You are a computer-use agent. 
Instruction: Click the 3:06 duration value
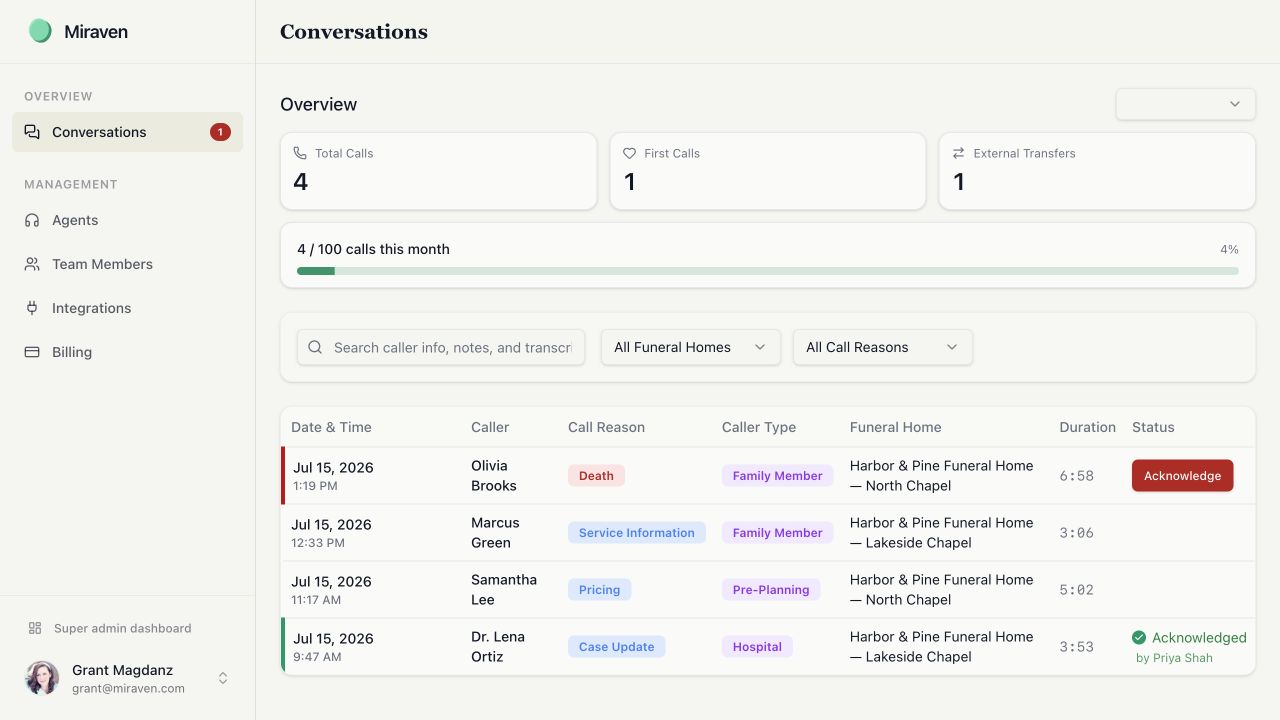click(x=1076, y=533)
